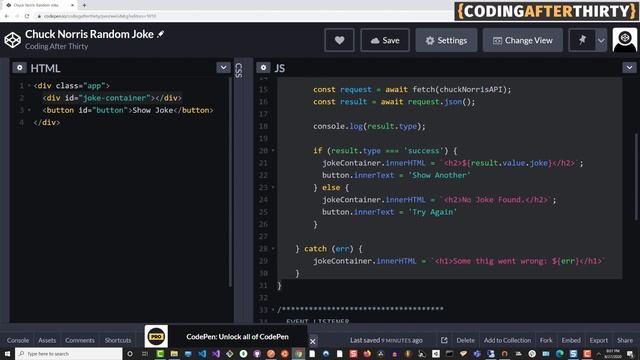
Task: Click 'chuckNorrisAPI' in fetch call
Action: point(470,89)
